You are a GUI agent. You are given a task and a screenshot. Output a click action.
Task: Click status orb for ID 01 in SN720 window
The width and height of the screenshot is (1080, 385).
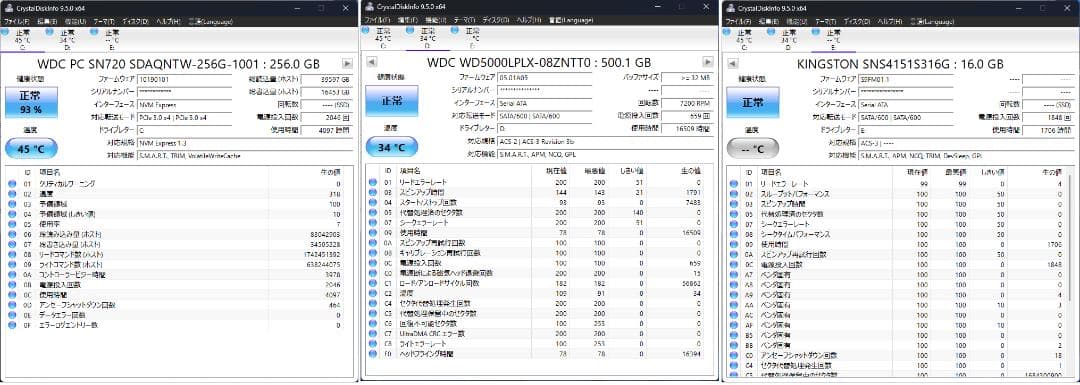(12, 184)
